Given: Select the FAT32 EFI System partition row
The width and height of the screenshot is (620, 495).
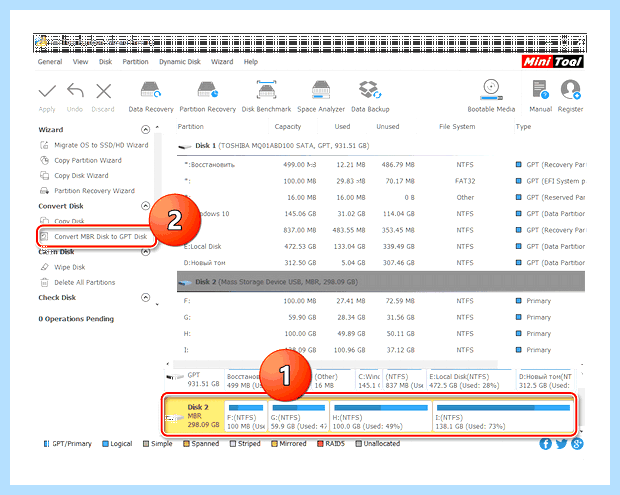Looking at the screenshot, I should coord(381,181).
